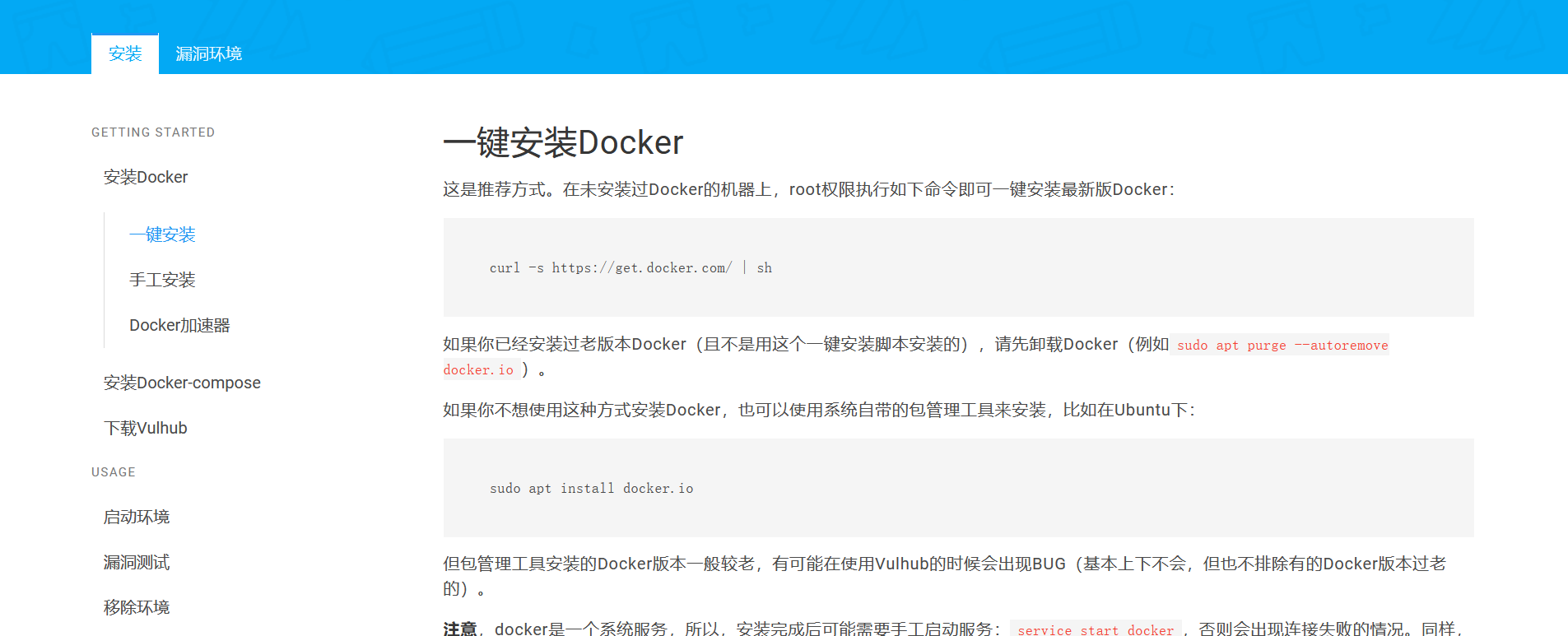Open the Docker加速器 sidebar entry
This screenshot has height=636, width=1568.
[x=179, y=325]
